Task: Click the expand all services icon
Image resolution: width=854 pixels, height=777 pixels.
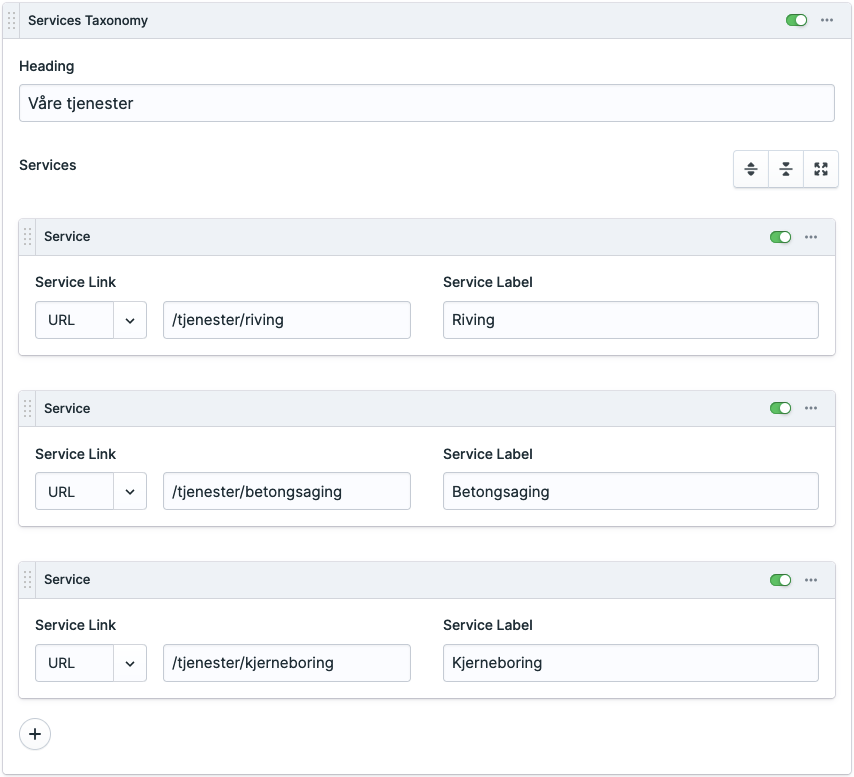Action: pyautogui.click(x=751, y=169)
